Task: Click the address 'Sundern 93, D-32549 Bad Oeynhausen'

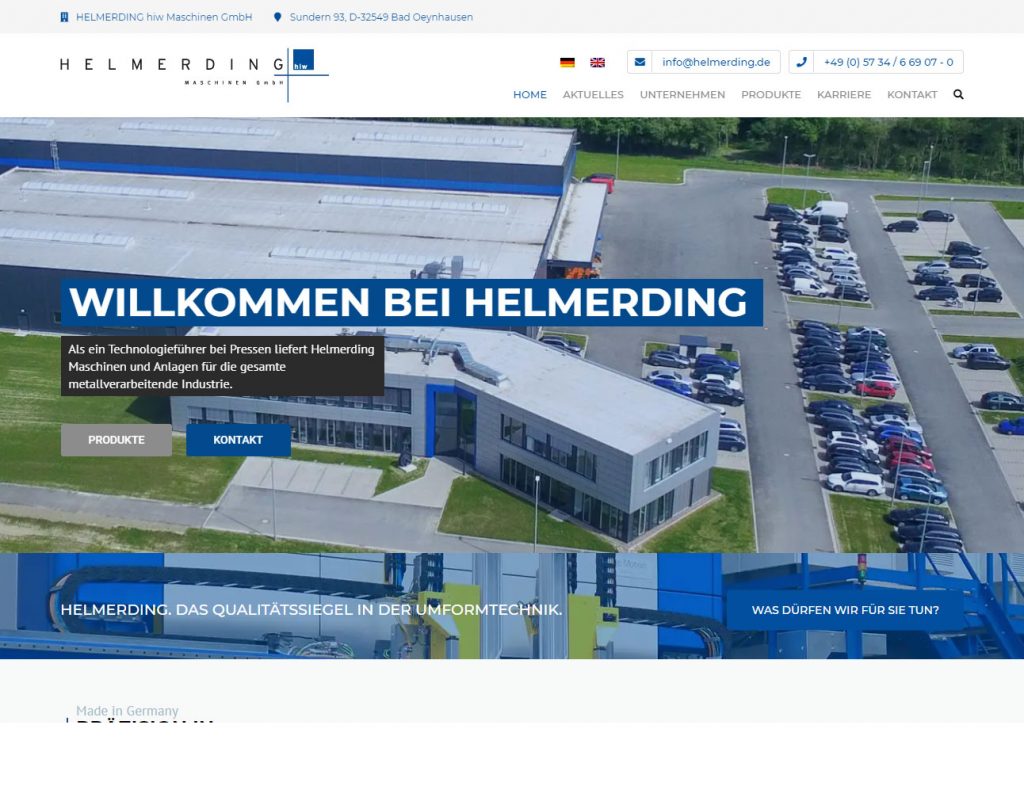Action: click(x=381, y=17)
